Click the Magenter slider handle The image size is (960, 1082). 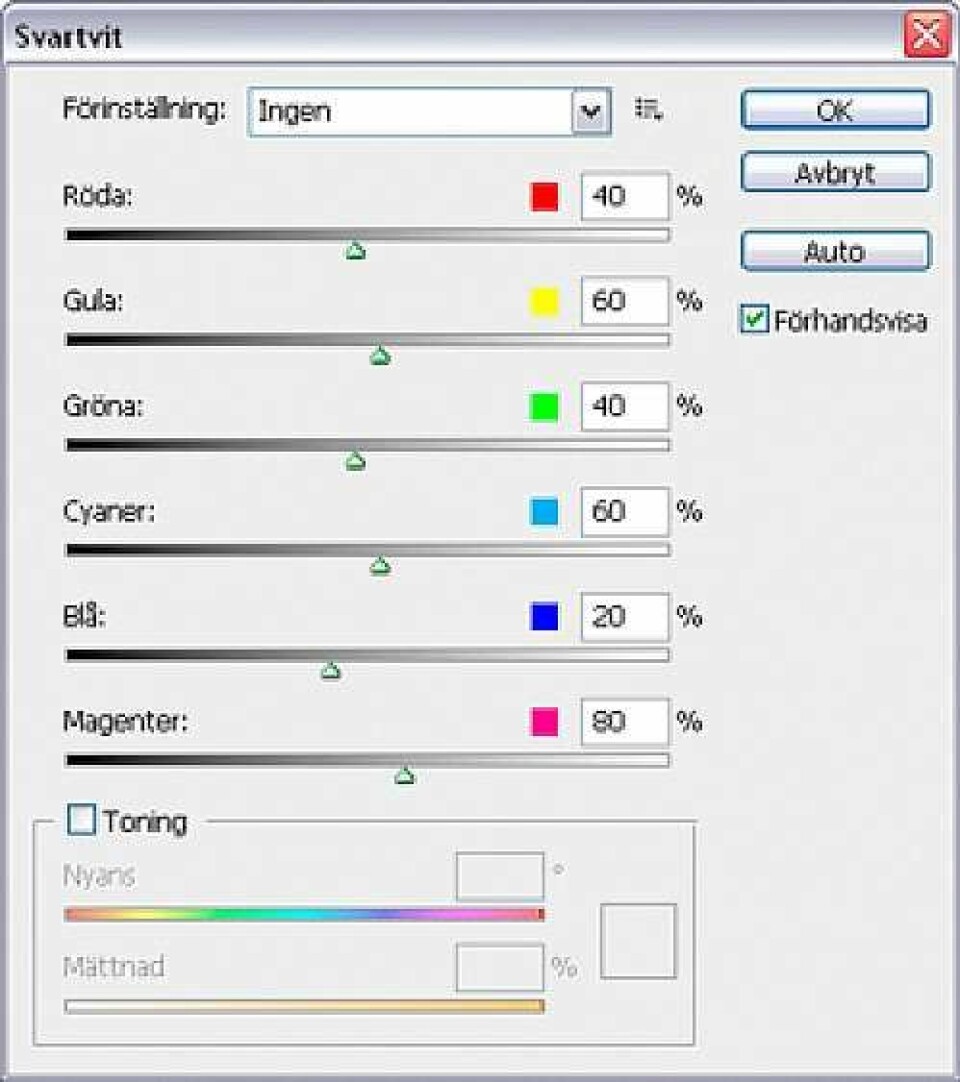point(404,776)
